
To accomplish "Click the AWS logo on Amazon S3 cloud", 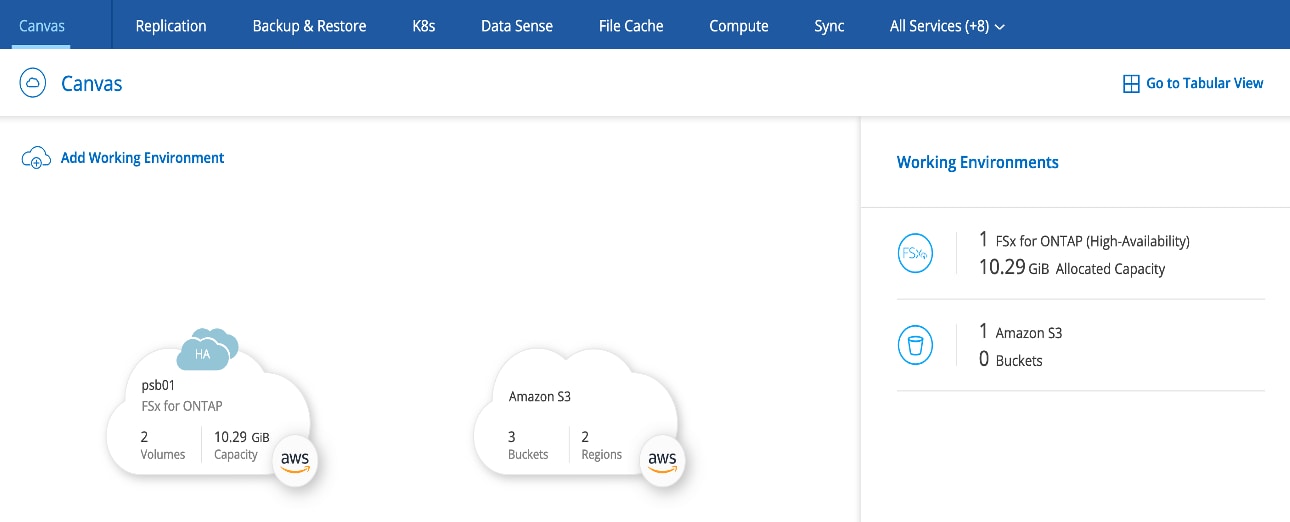I will (662, 460).
